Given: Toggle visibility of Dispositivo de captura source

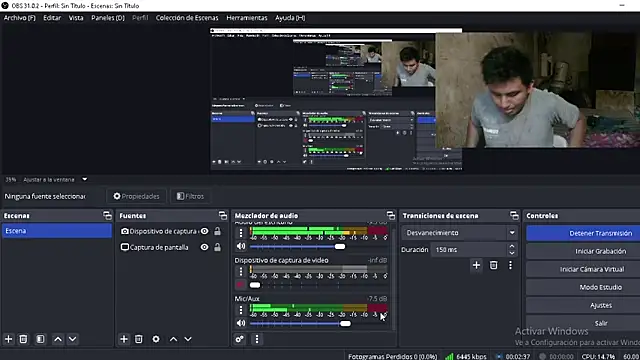Looking at the screenshot, I should tap(204, 231).
